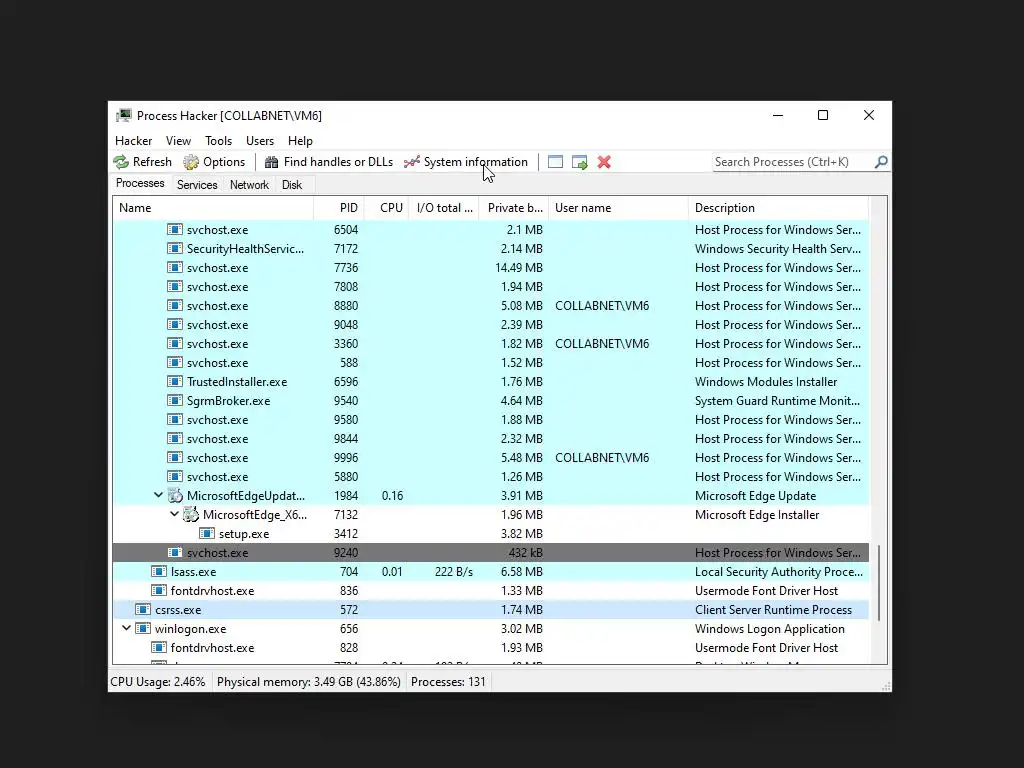Select the first fontdrvhost.exe PID 836 row

(x=490, y=590)
